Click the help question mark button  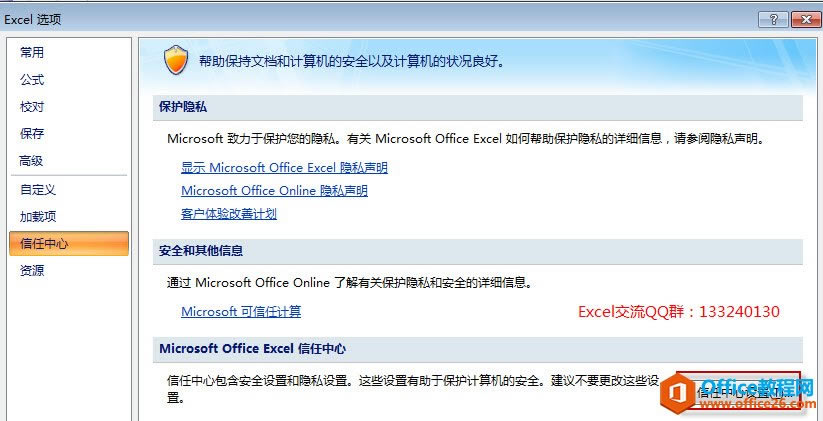(773, 20)
